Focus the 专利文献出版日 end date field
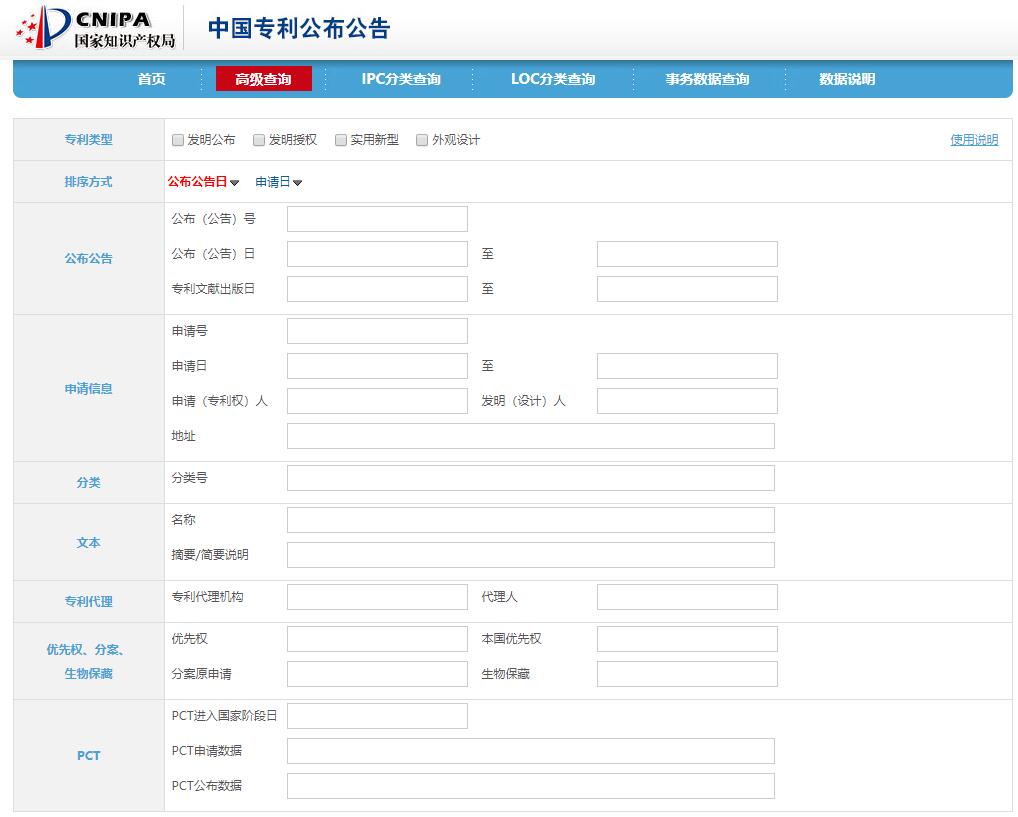The image size is (1018, 817). tap(687, 289)
